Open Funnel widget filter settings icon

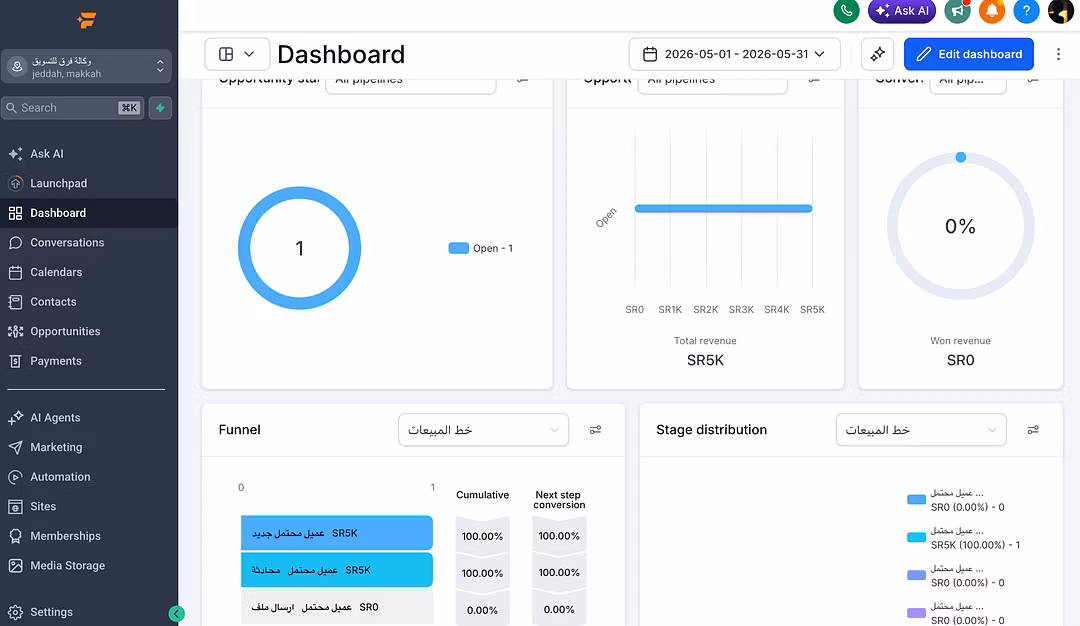(595, 430)
